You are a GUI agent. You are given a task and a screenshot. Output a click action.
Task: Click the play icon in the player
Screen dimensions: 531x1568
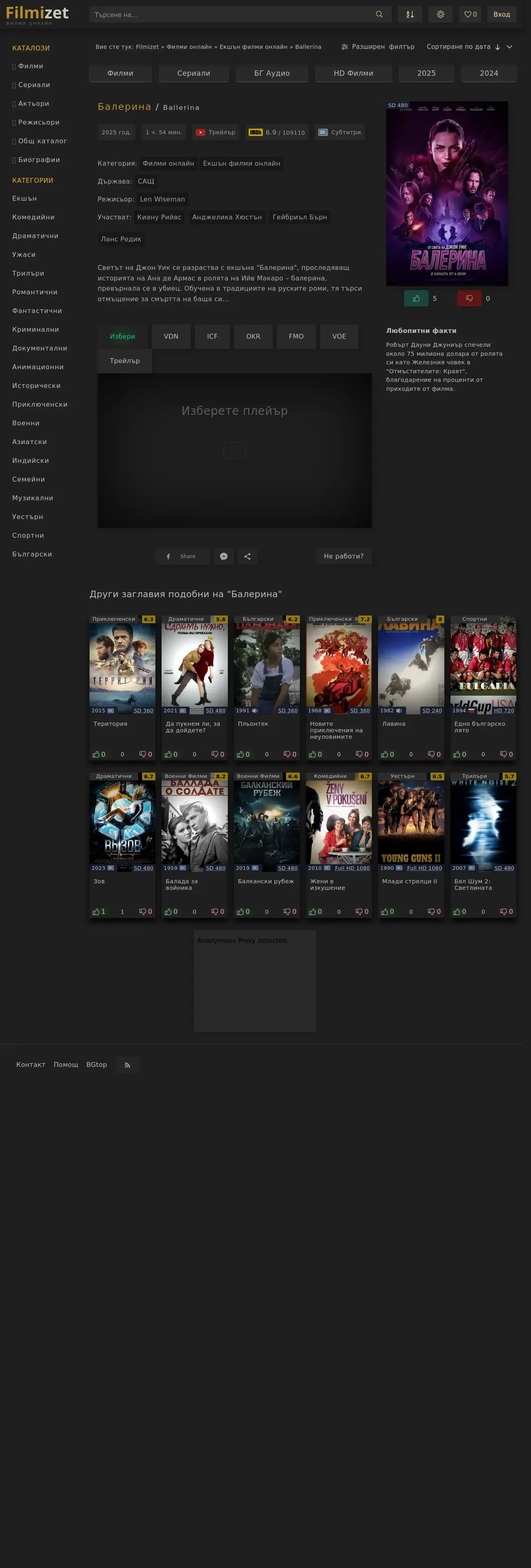(234, 451)
